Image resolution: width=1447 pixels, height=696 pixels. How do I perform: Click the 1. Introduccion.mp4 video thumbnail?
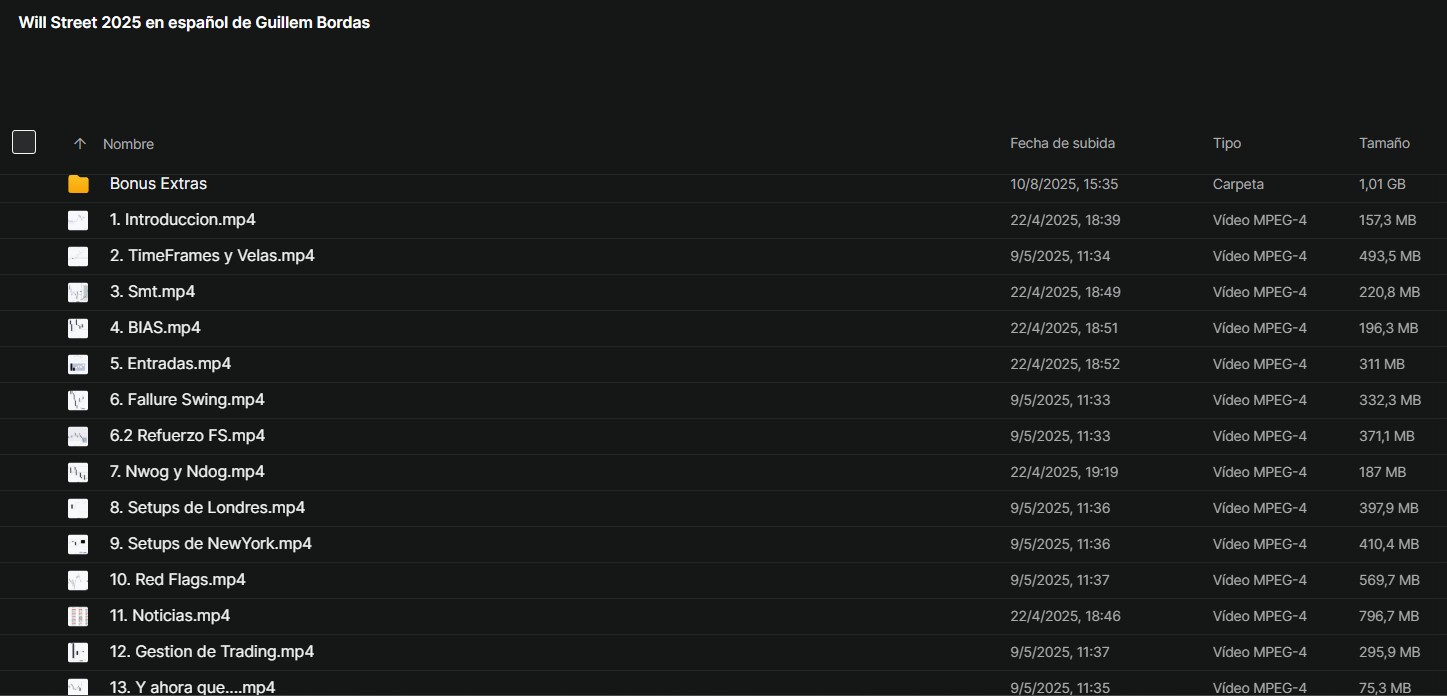[78, 220]
